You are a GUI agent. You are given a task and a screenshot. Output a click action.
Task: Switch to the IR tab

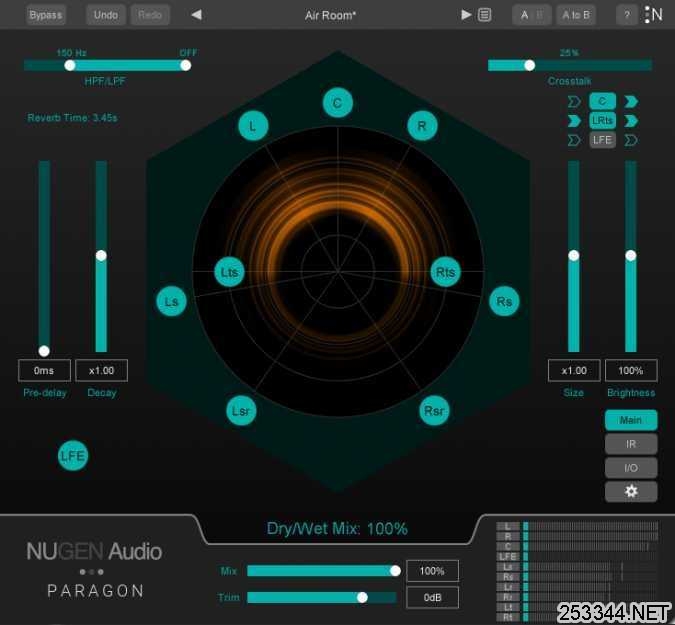coord(631,444)
